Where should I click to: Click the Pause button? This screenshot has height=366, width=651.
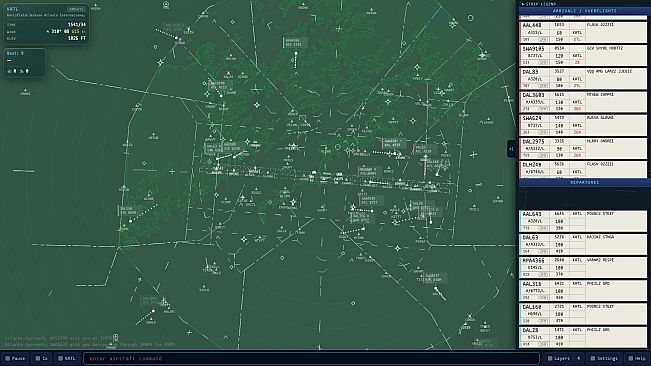tap(15, 358)
